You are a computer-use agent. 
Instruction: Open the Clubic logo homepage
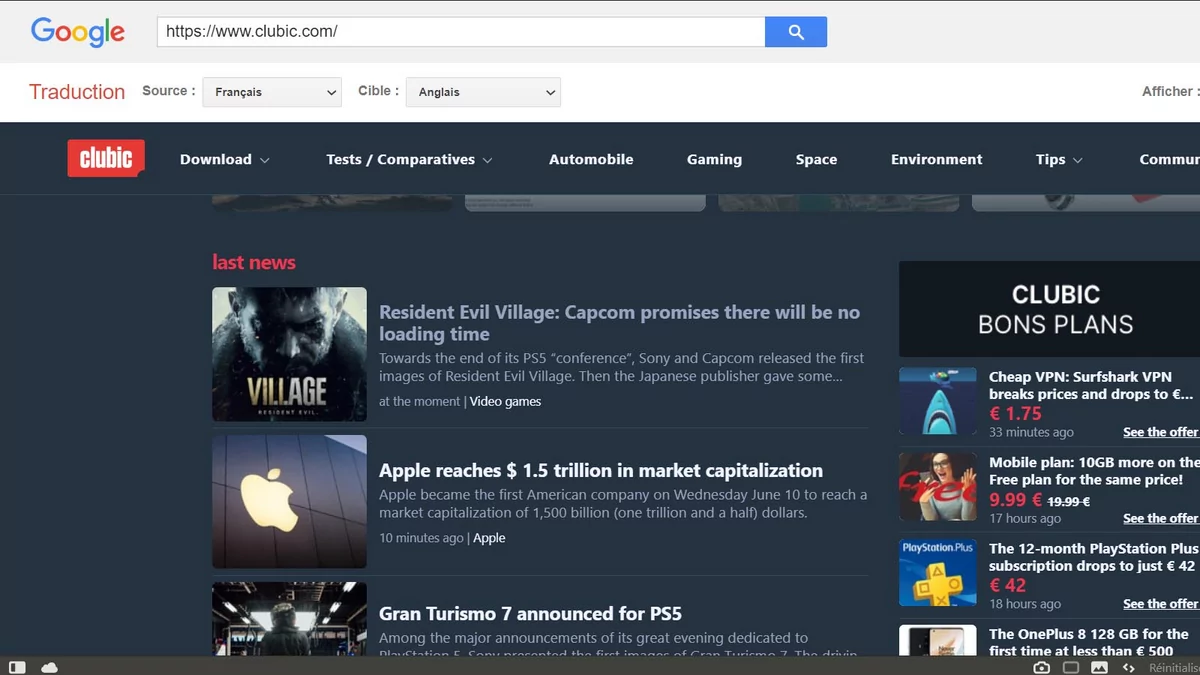coord(106,158)
